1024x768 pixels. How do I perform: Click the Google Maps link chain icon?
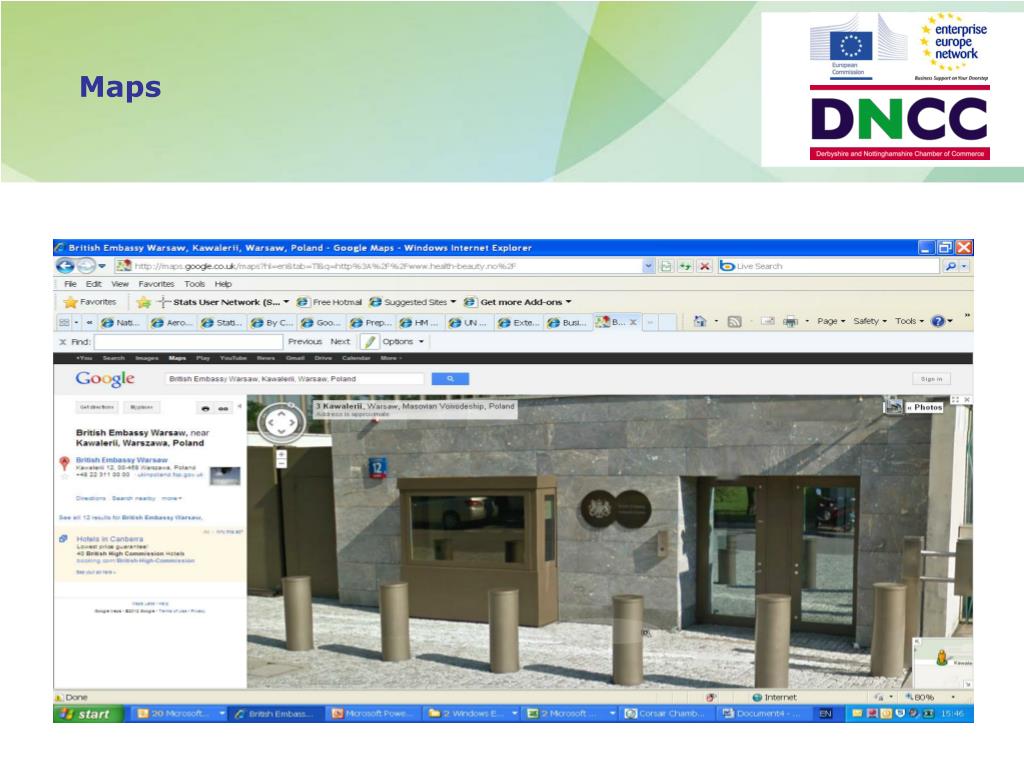[223, 408]
